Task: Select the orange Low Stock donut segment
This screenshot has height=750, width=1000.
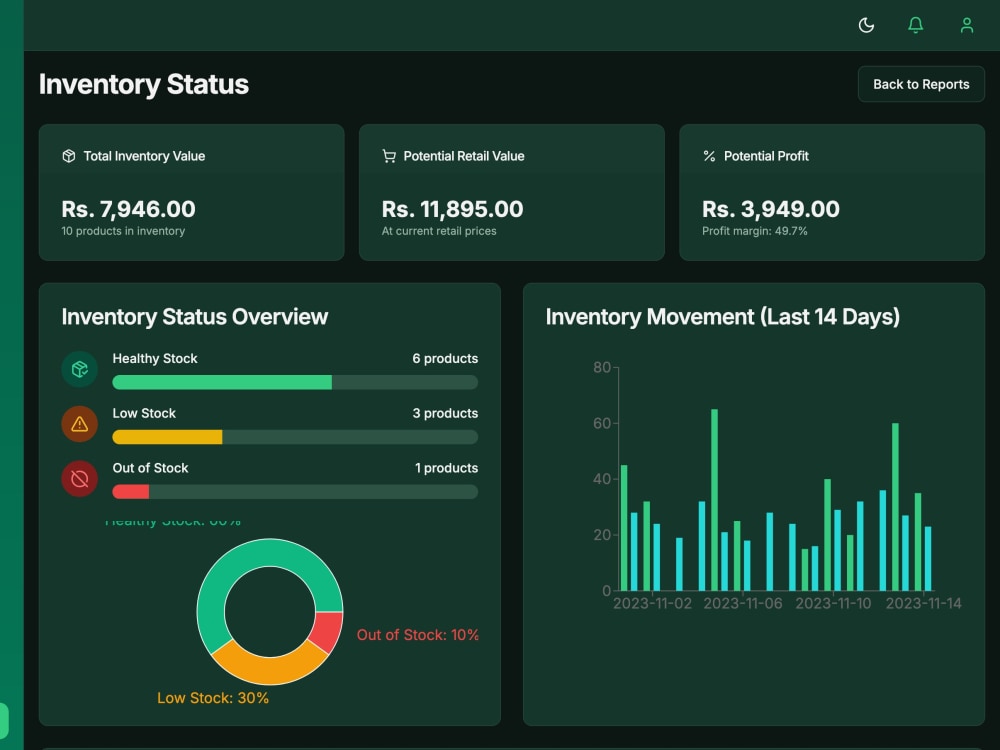Action: 269,670
